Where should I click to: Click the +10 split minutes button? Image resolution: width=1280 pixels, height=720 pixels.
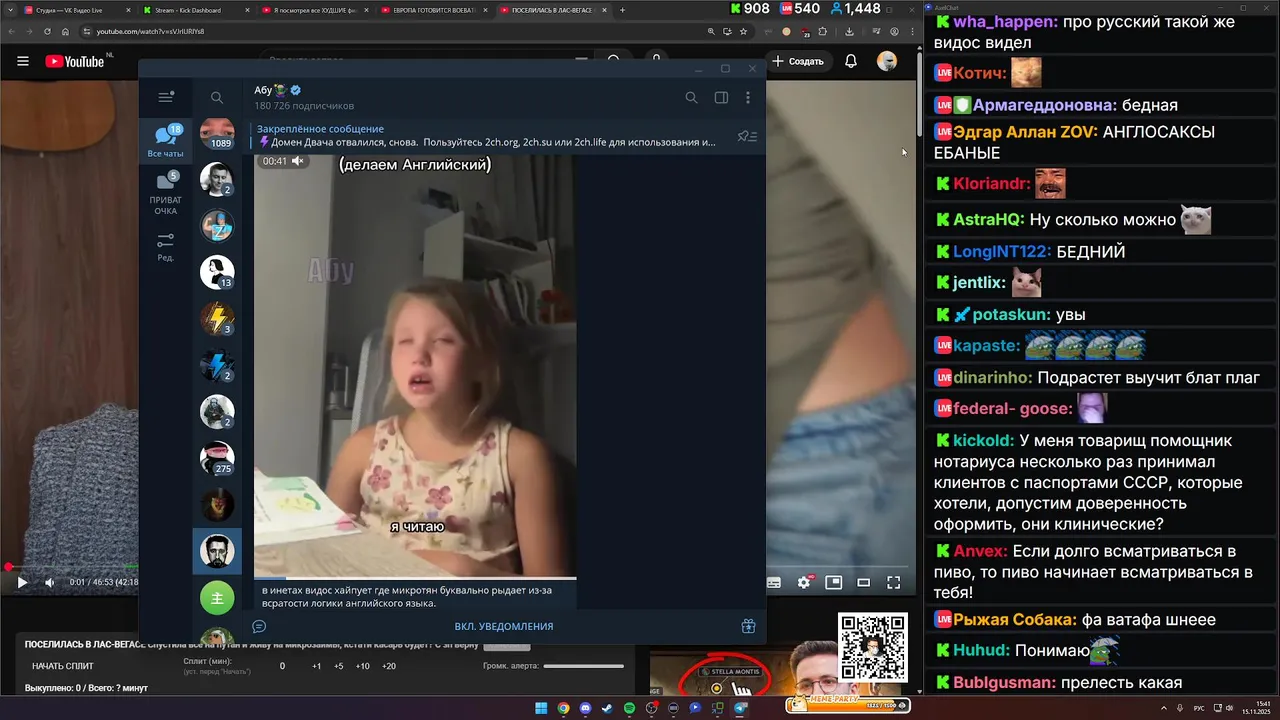(363, 666)
